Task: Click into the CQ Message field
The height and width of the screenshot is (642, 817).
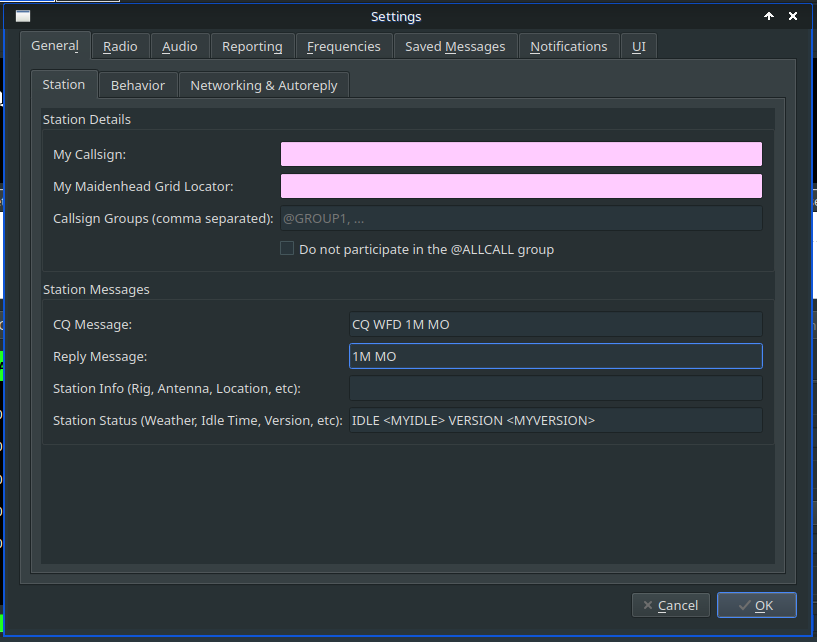Action: 555,324
